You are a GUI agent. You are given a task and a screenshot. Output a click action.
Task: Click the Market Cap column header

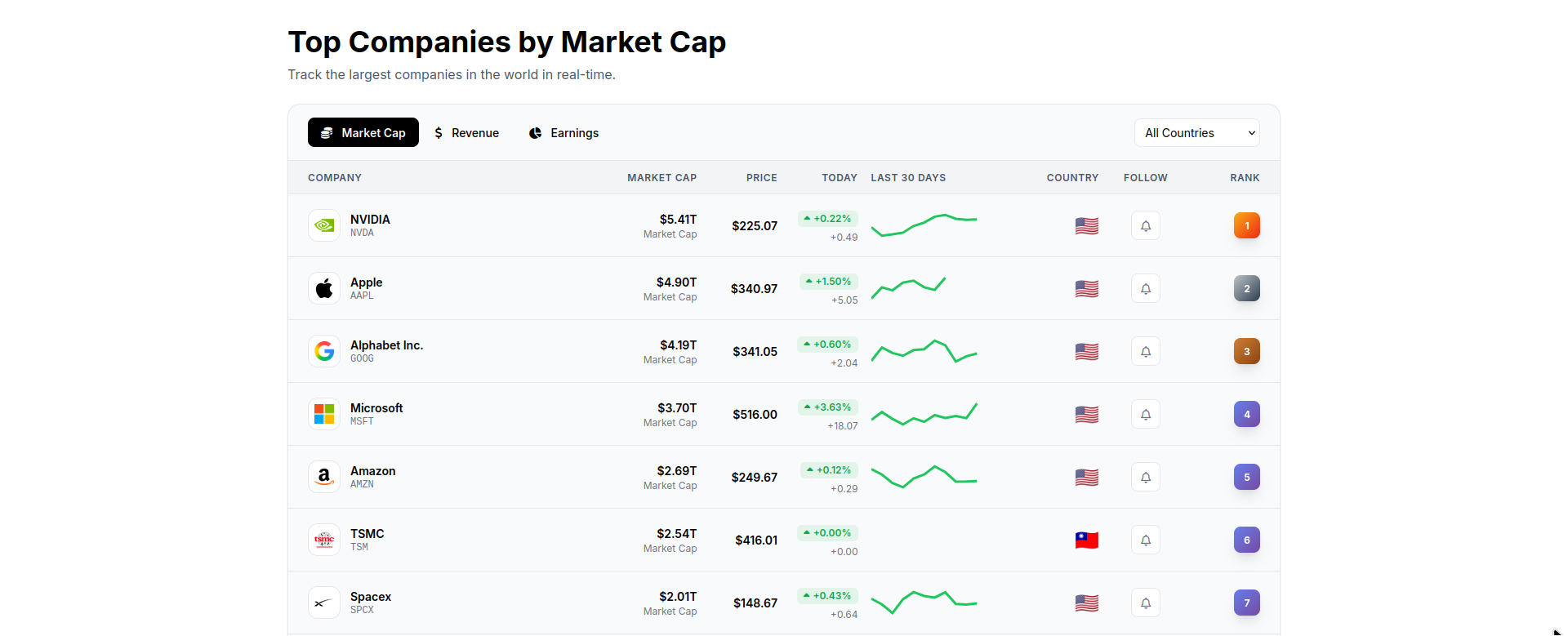point(661,177)
